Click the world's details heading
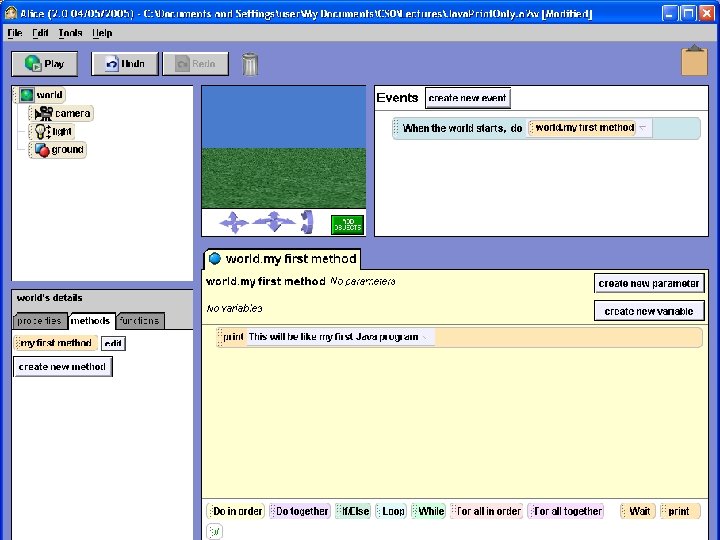 (50, 298)
